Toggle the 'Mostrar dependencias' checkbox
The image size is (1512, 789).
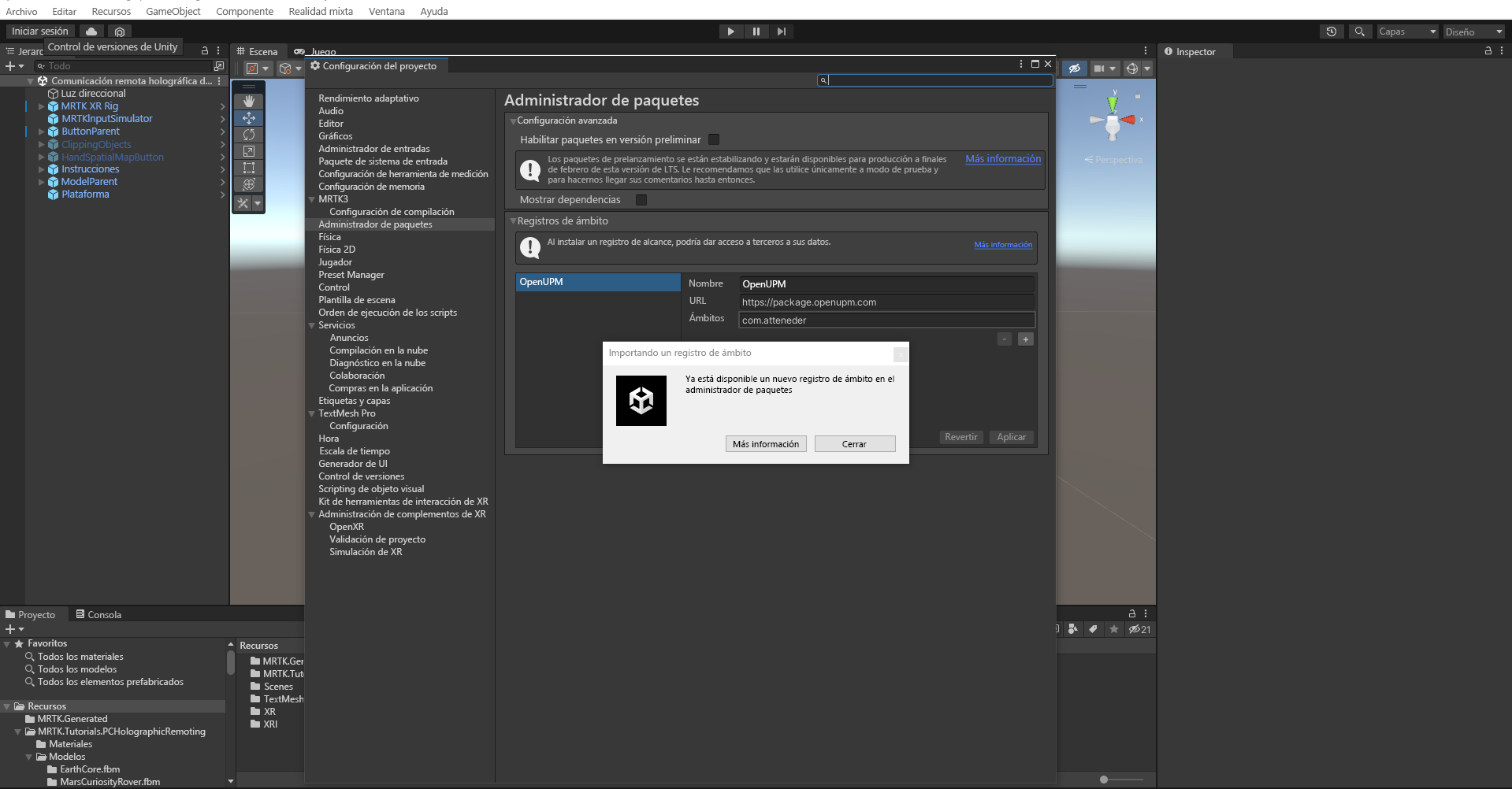(x=641, y=200)
